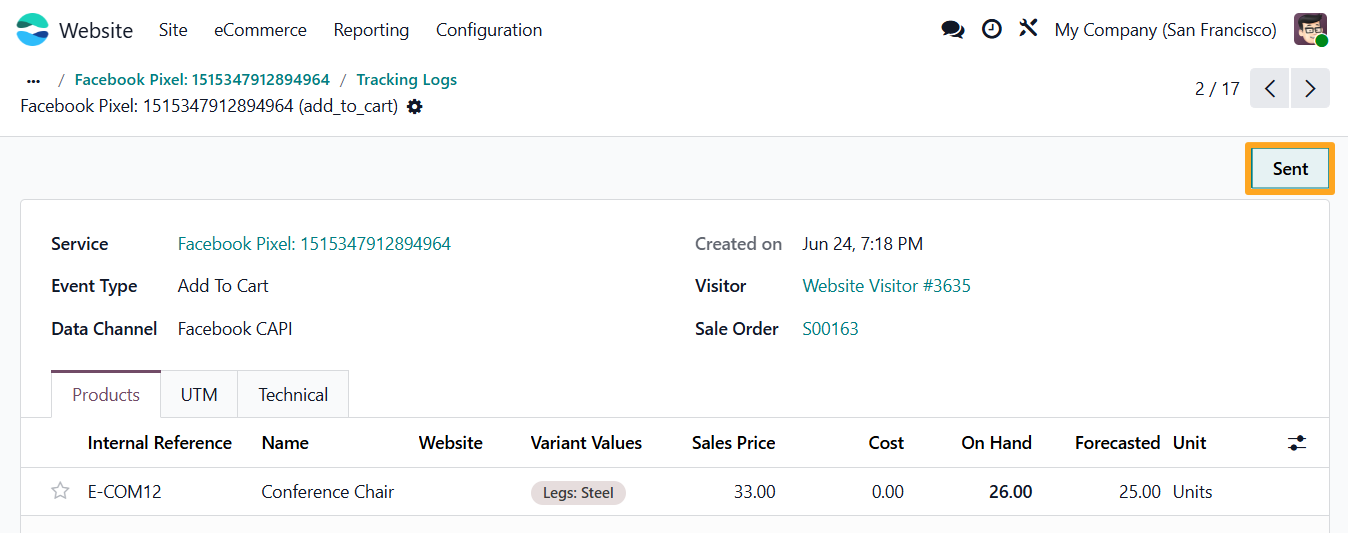Click the Cost column header
This screenshot has height=533, width=1348.
tap(886, 443)
